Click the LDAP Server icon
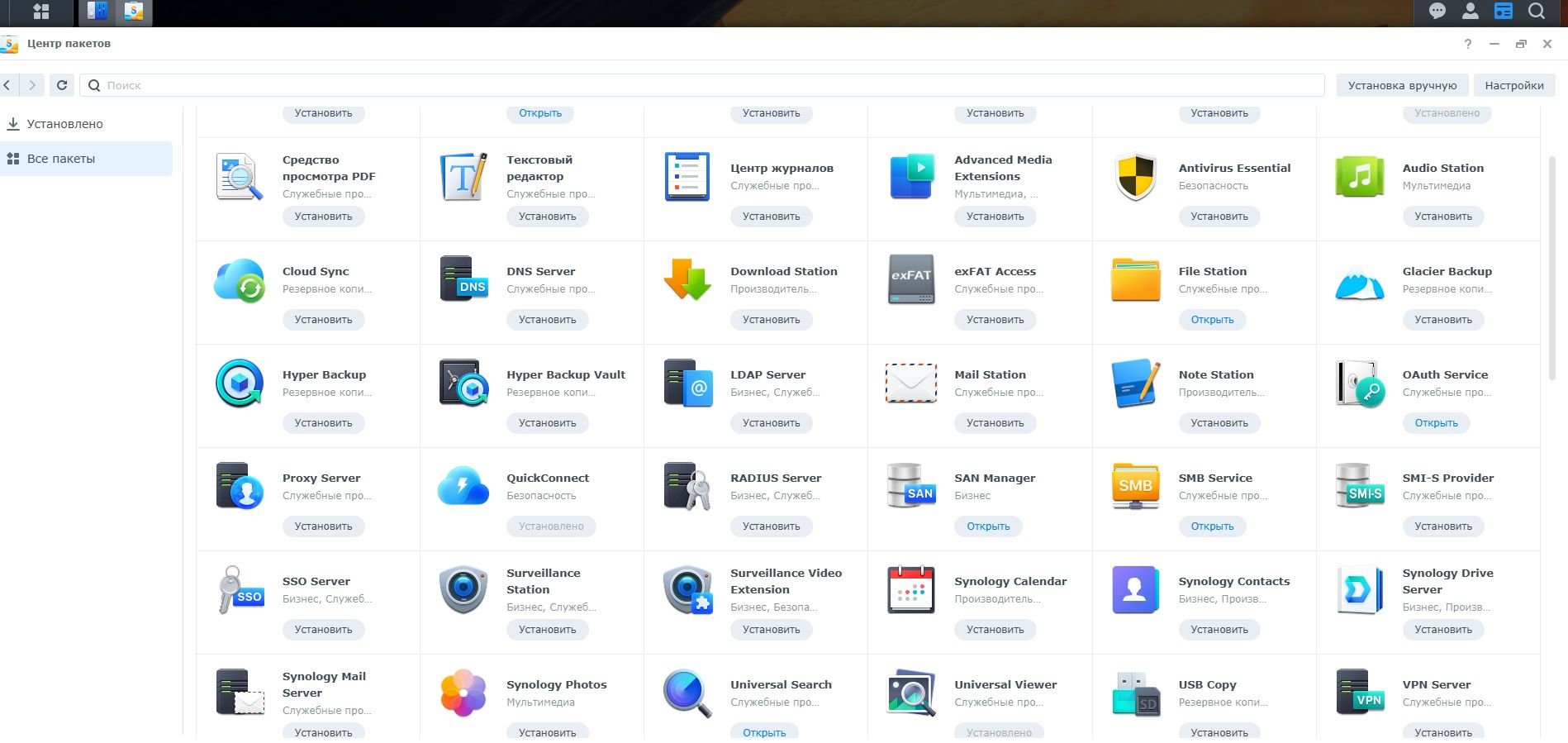 [687, 383]
